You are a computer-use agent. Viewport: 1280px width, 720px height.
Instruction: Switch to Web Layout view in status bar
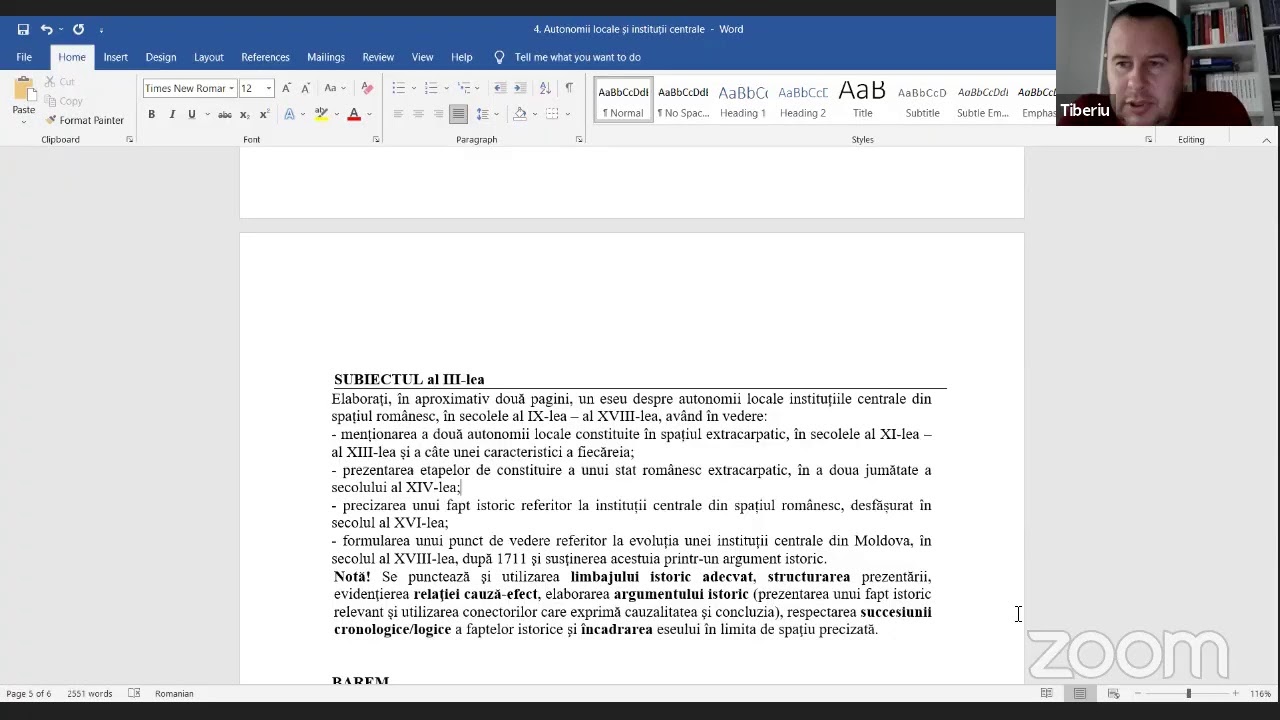1113,693
